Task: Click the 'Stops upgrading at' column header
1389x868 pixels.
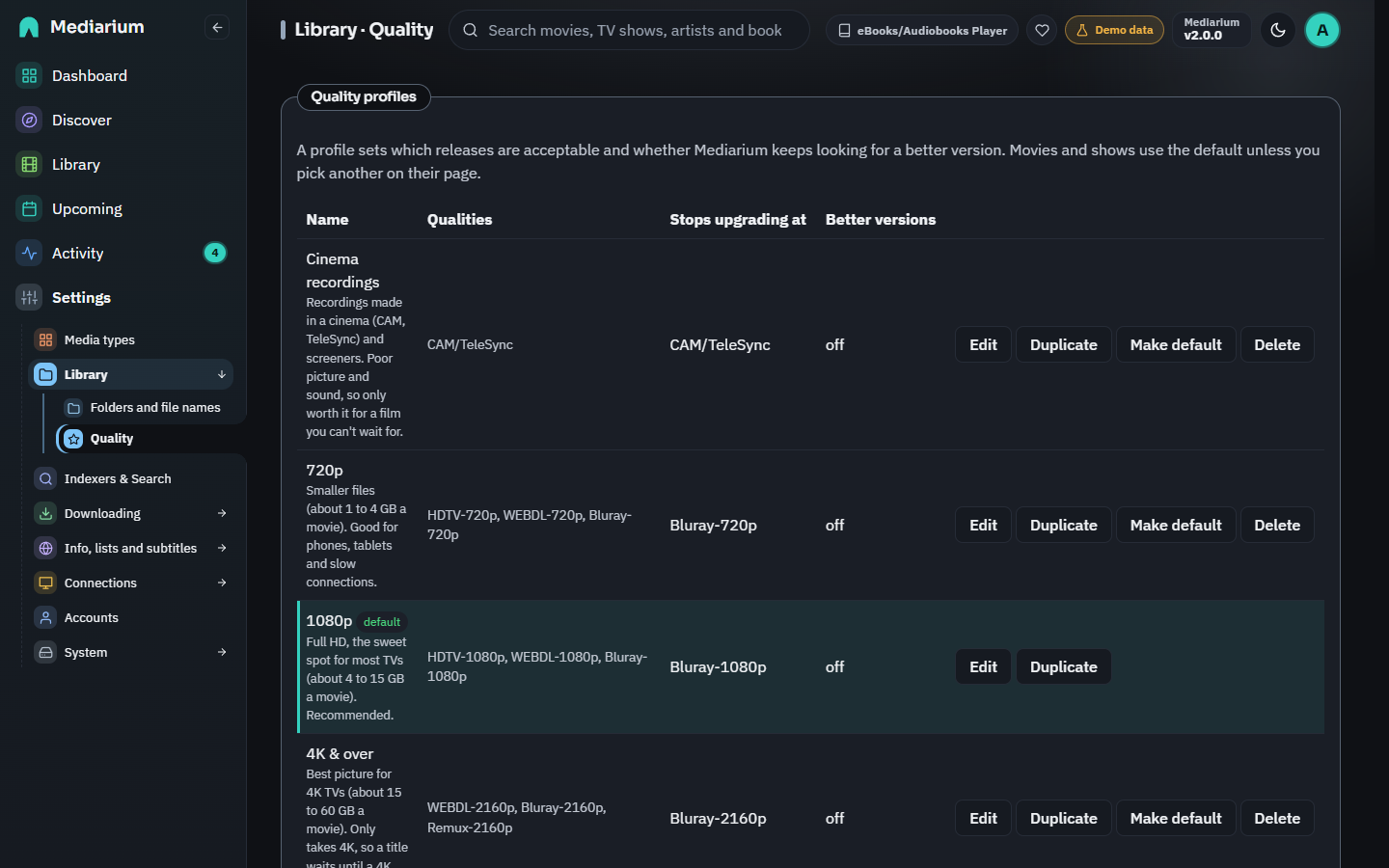Action: coord(737,219)
